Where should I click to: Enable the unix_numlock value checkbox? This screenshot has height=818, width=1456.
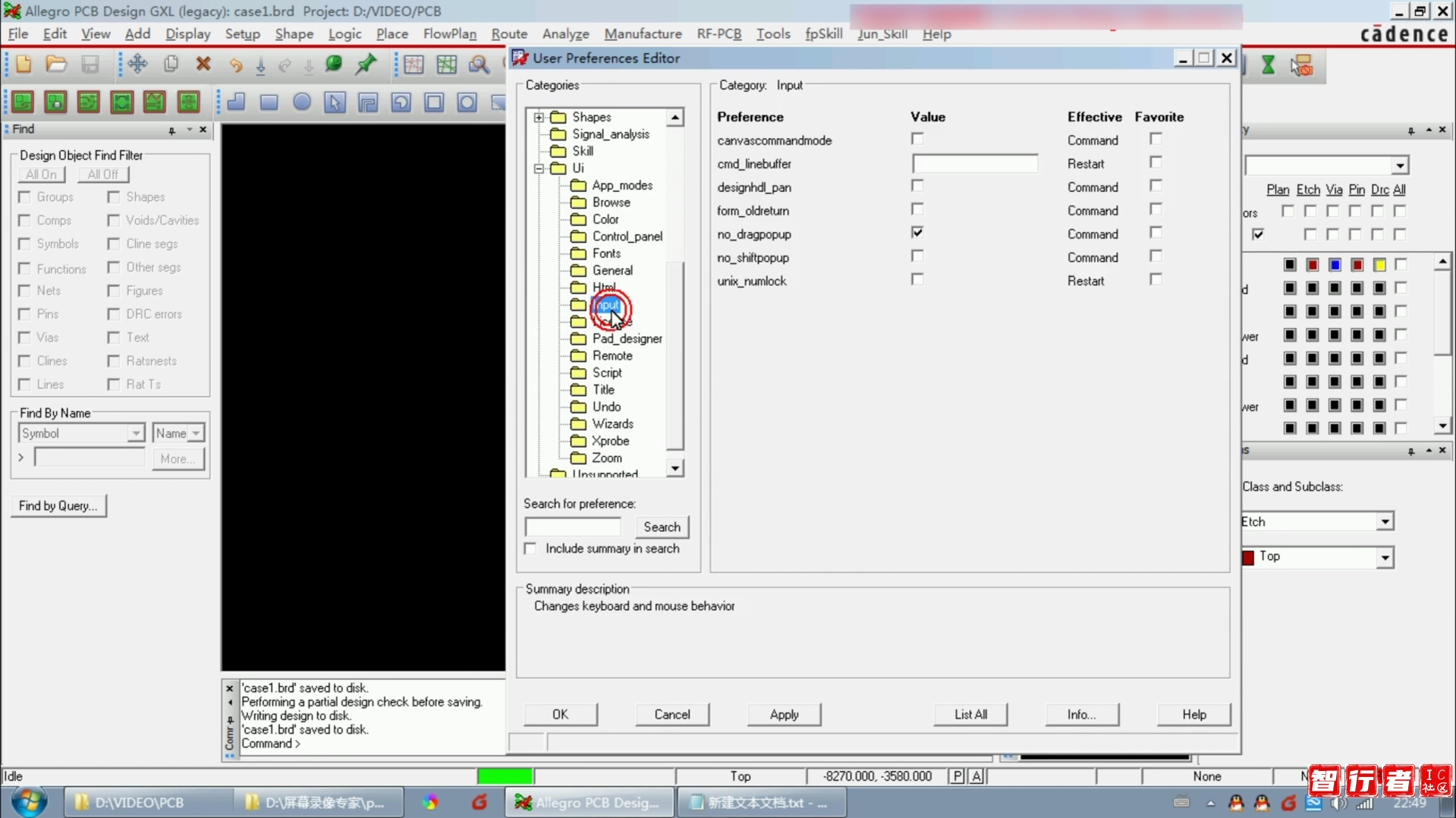pyautogui.click(x=917, y=280)
